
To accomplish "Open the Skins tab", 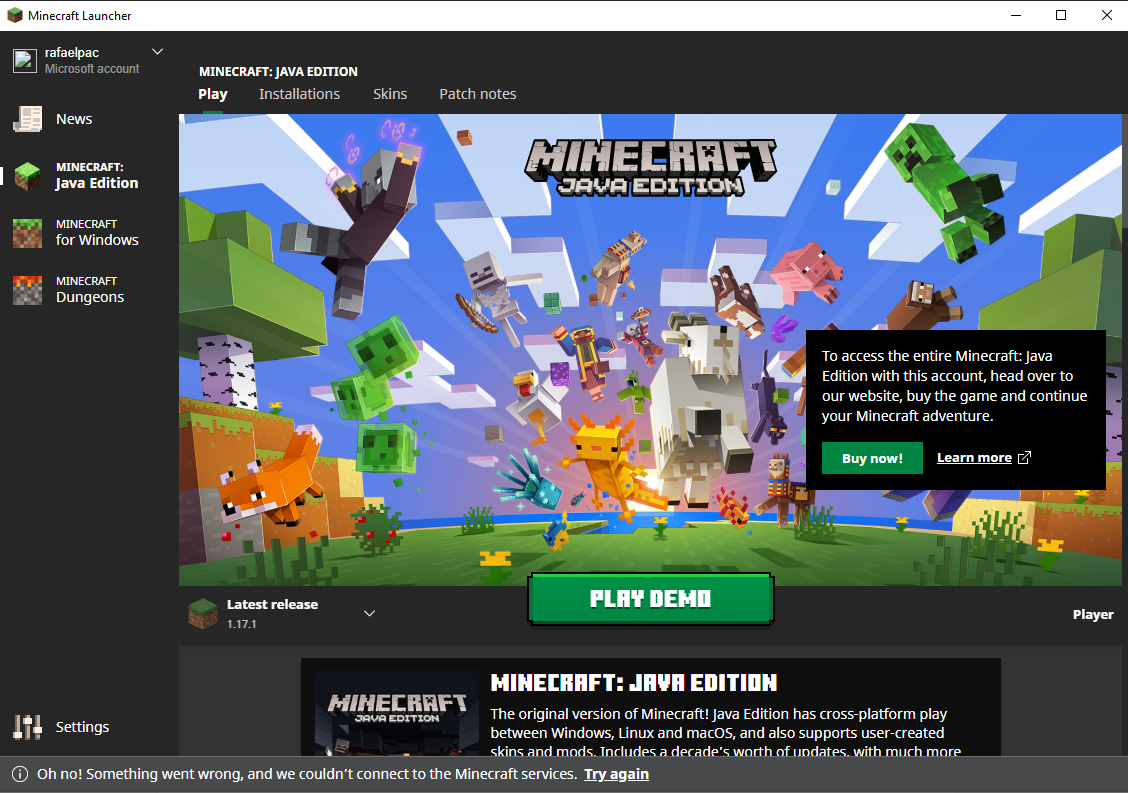I will [390, 94].
